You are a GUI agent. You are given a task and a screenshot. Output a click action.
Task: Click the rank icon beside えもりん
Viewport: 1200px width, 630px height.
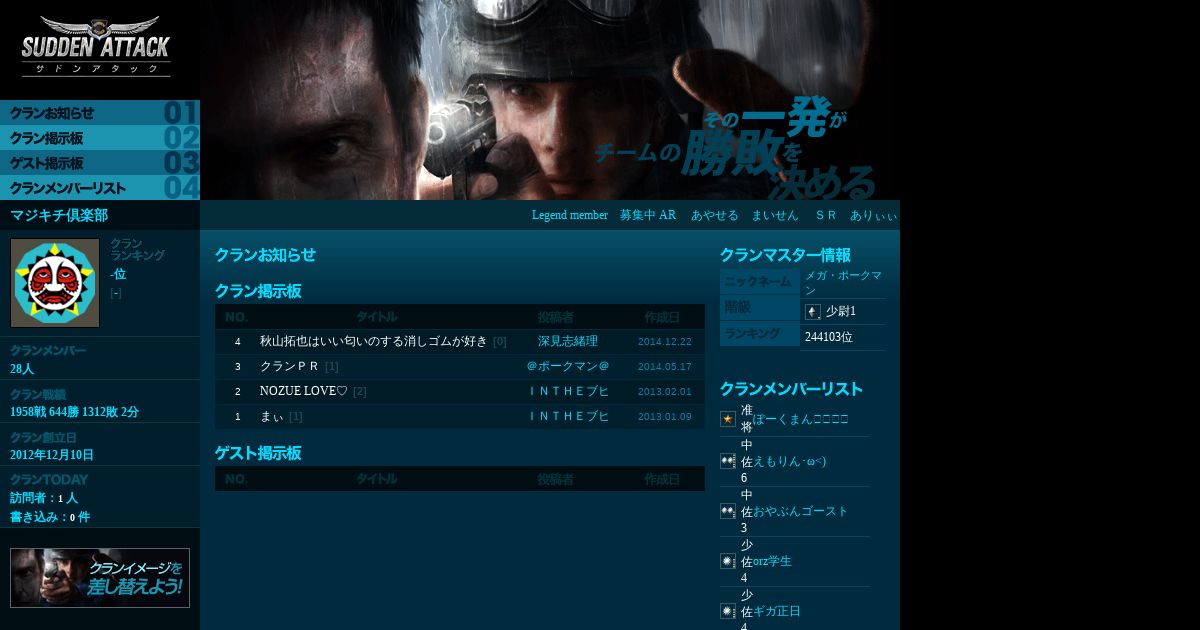coord(728,461)
